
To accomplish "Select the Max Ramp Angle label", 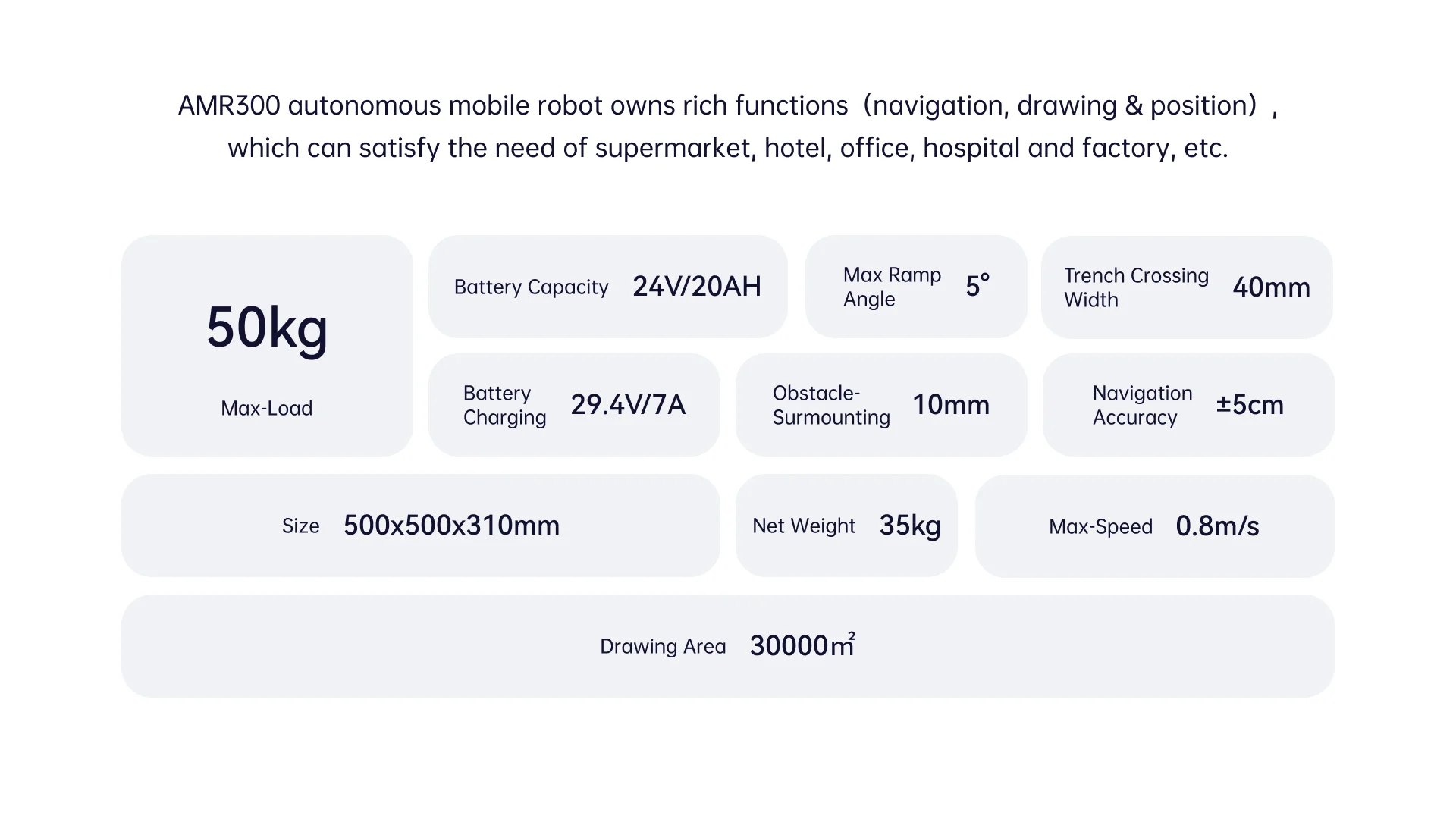I will (892, 287).
